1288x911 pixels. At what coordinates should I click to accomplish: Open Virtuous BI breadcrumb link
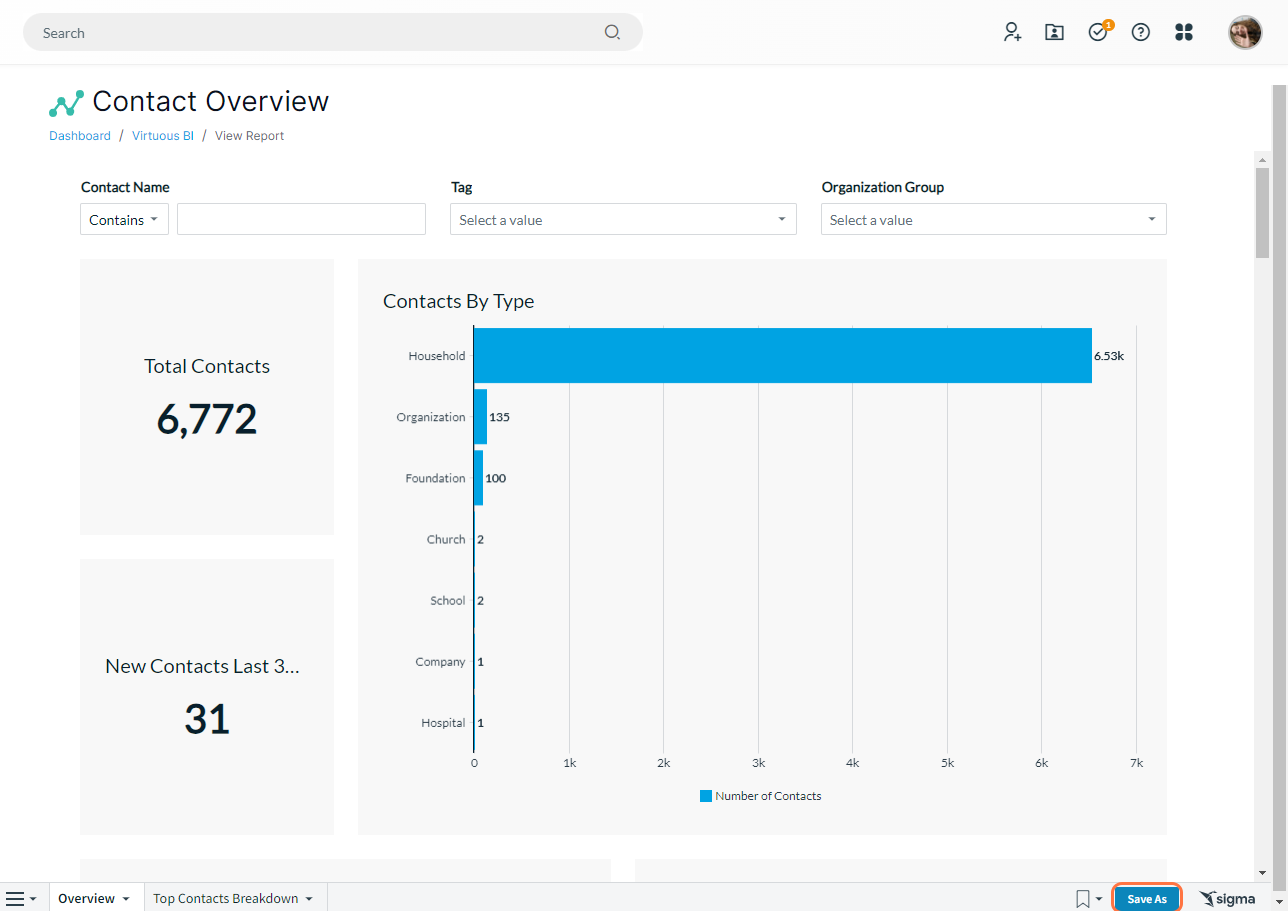[x=163, y=136]
